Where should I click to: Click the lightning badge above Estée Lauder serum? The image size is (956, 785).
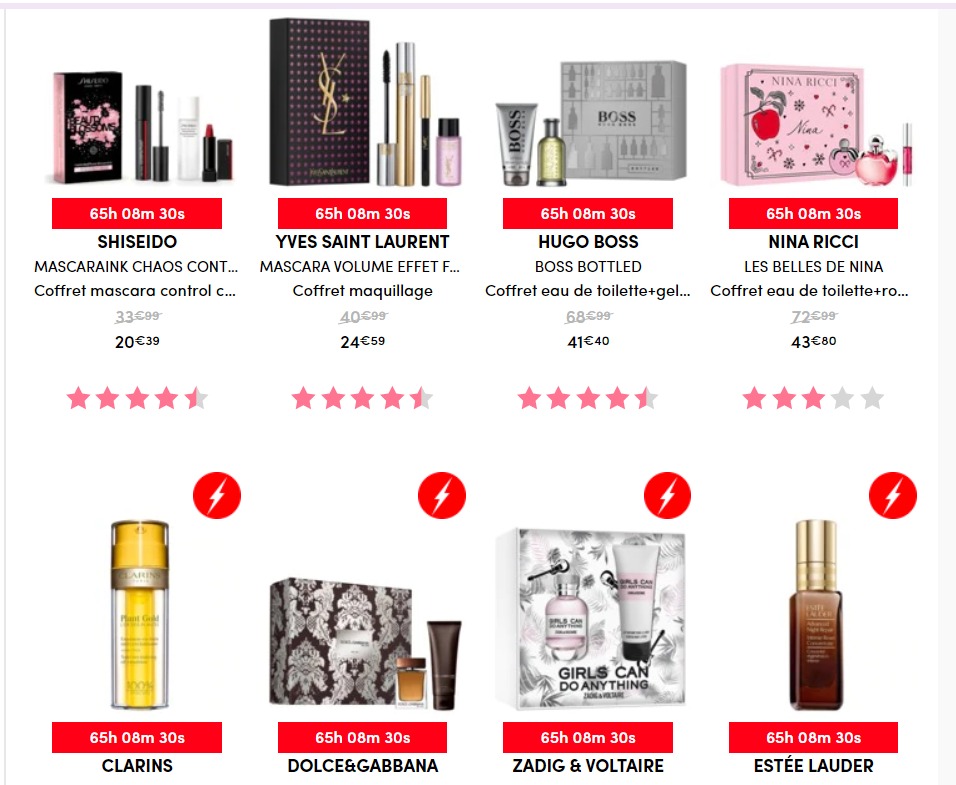893,496
